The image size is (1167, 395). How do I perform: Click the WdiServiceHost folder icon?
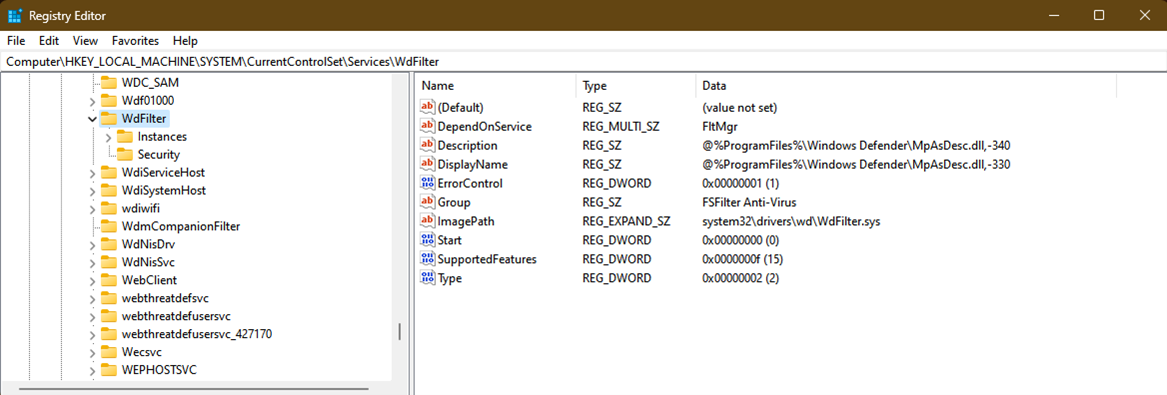tap(109, 172)
